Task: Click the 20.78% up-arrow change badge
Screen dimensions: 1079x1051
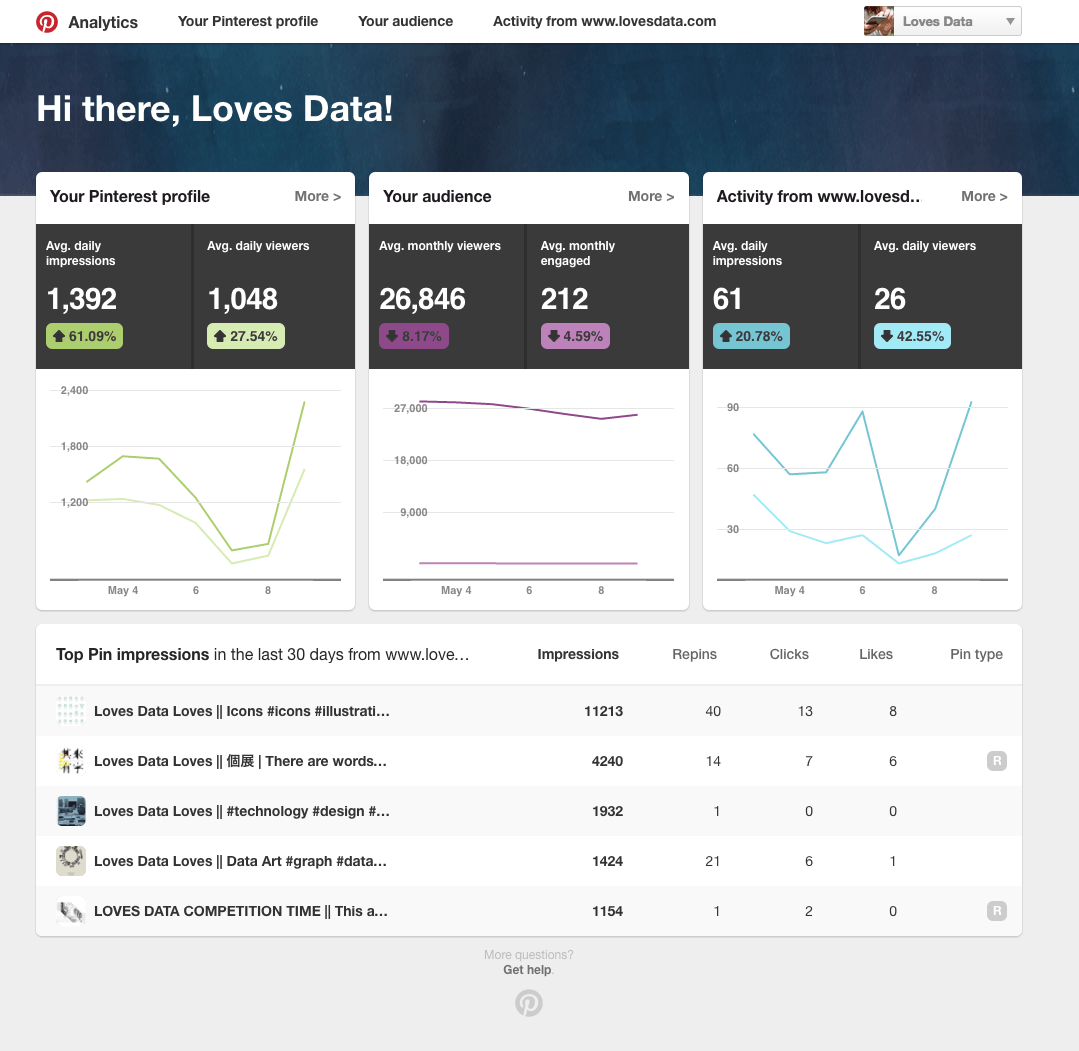Action: click(751, 336)
